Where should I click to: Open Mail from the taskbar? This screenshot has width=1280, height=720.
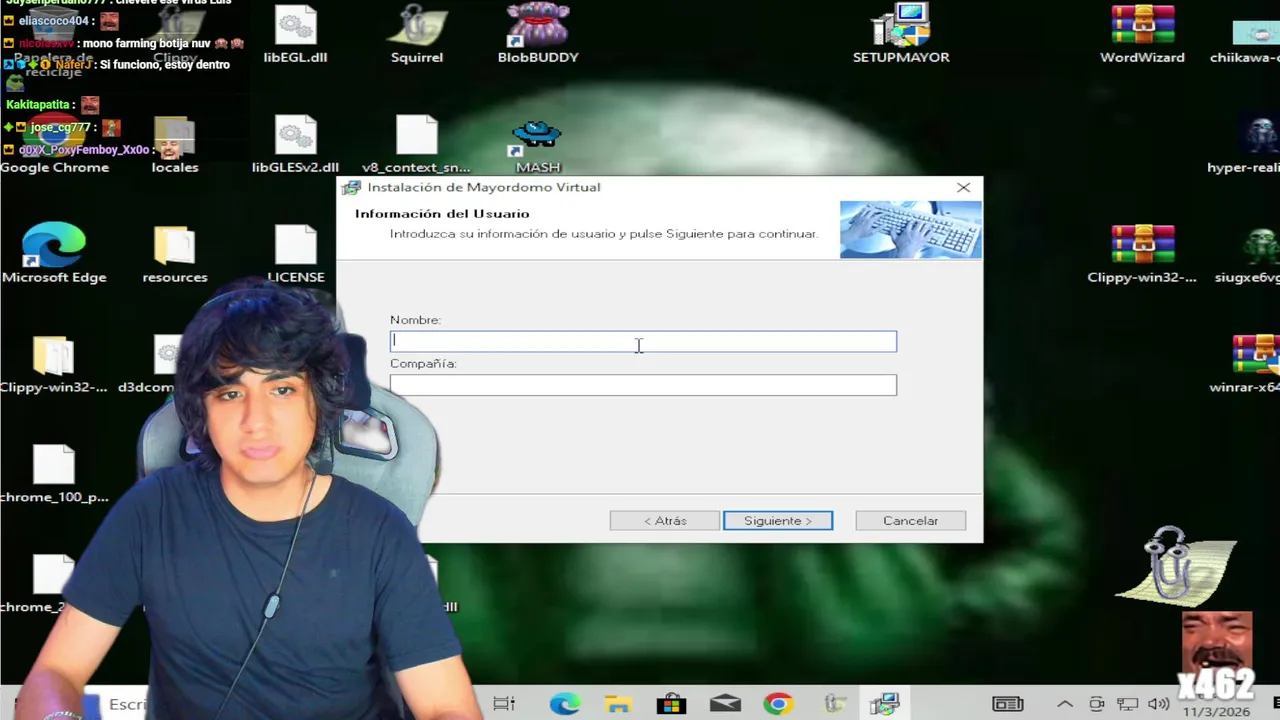[x=725, y=704]
